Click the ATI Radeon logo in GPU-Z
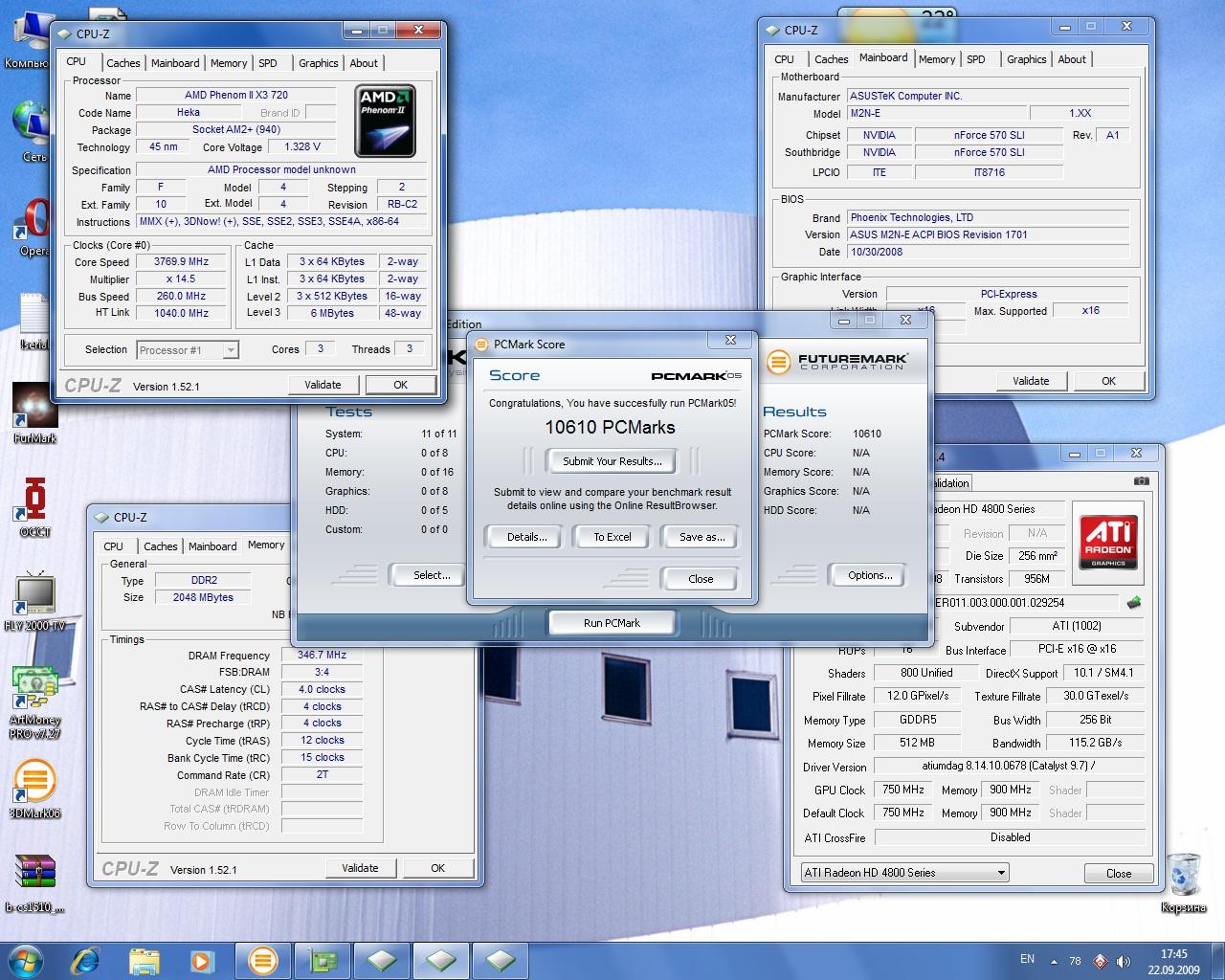This screenshot has height=980, width=1225. pyautogui.click(x=1107, y=541)
